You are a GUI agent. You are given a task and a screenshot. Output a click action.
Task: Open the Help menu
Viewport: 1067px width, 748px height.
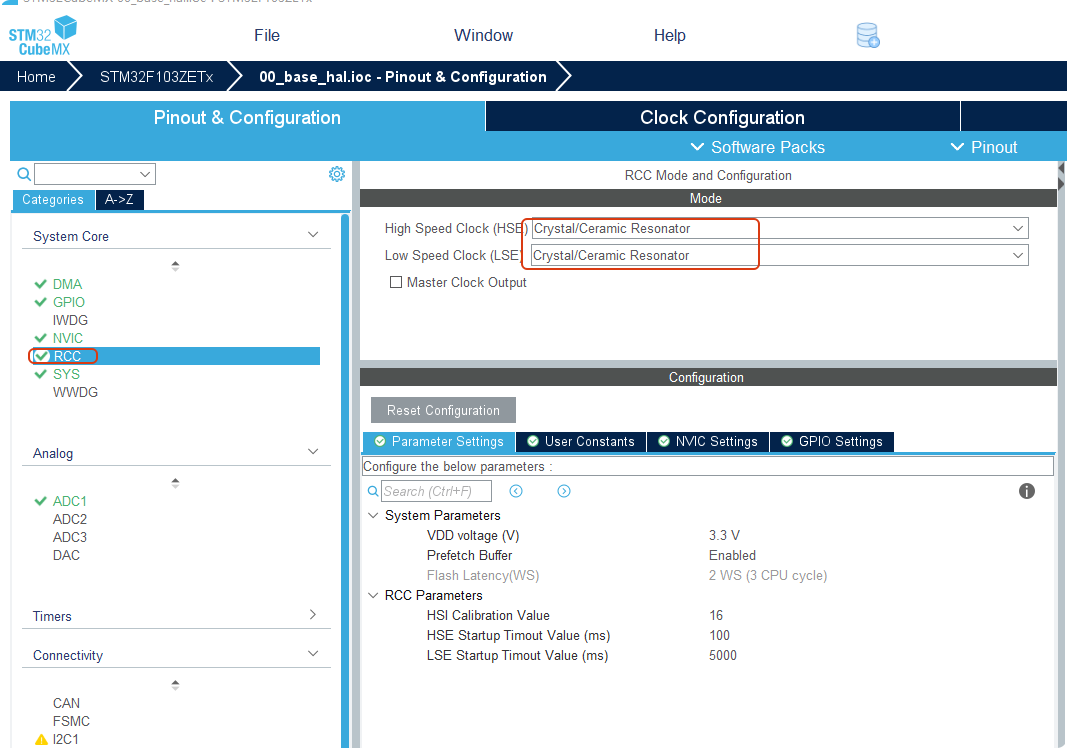(670, 35)
